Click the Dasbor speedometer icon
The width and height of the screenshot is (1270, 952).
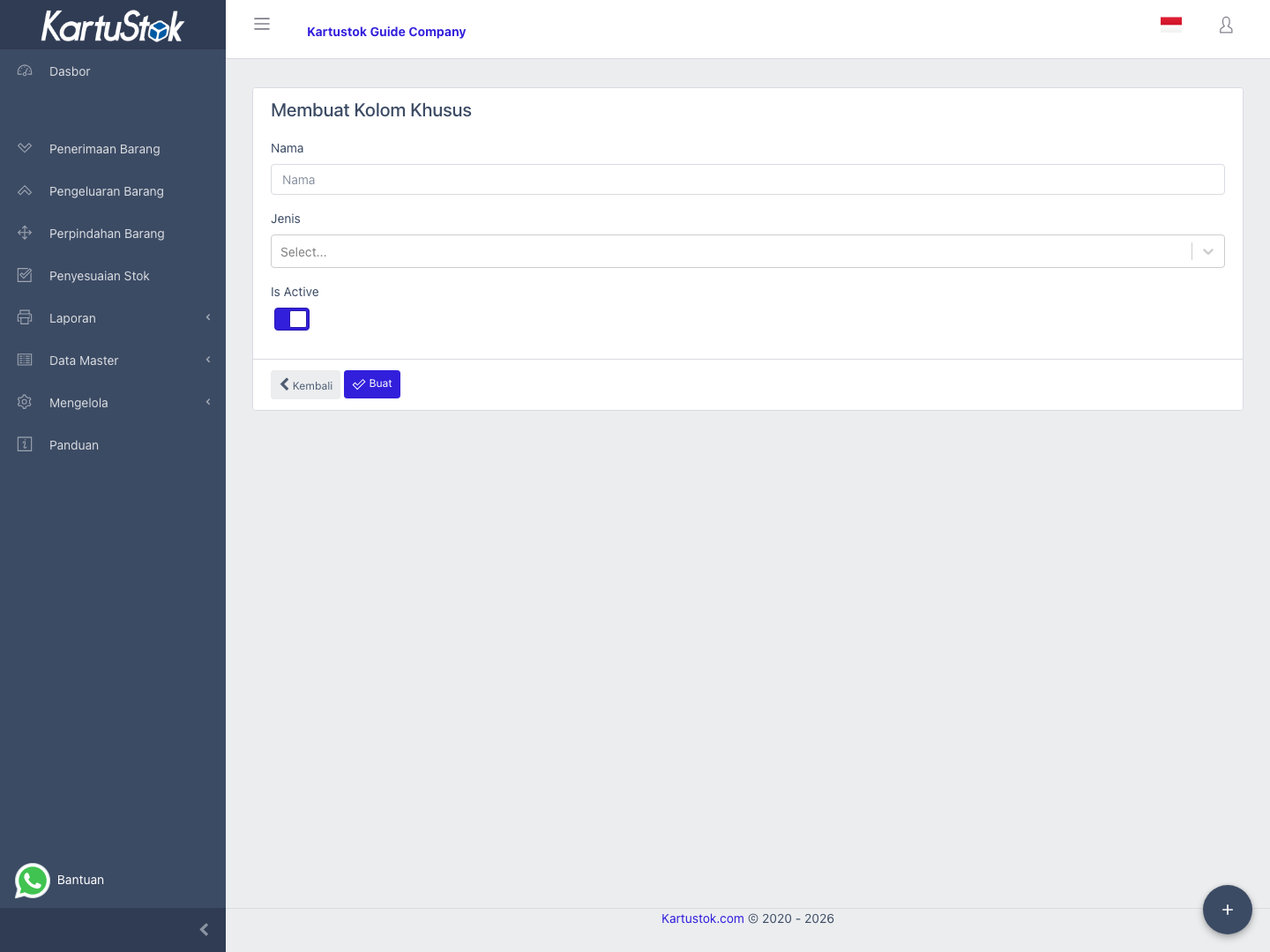pos(25,71)
